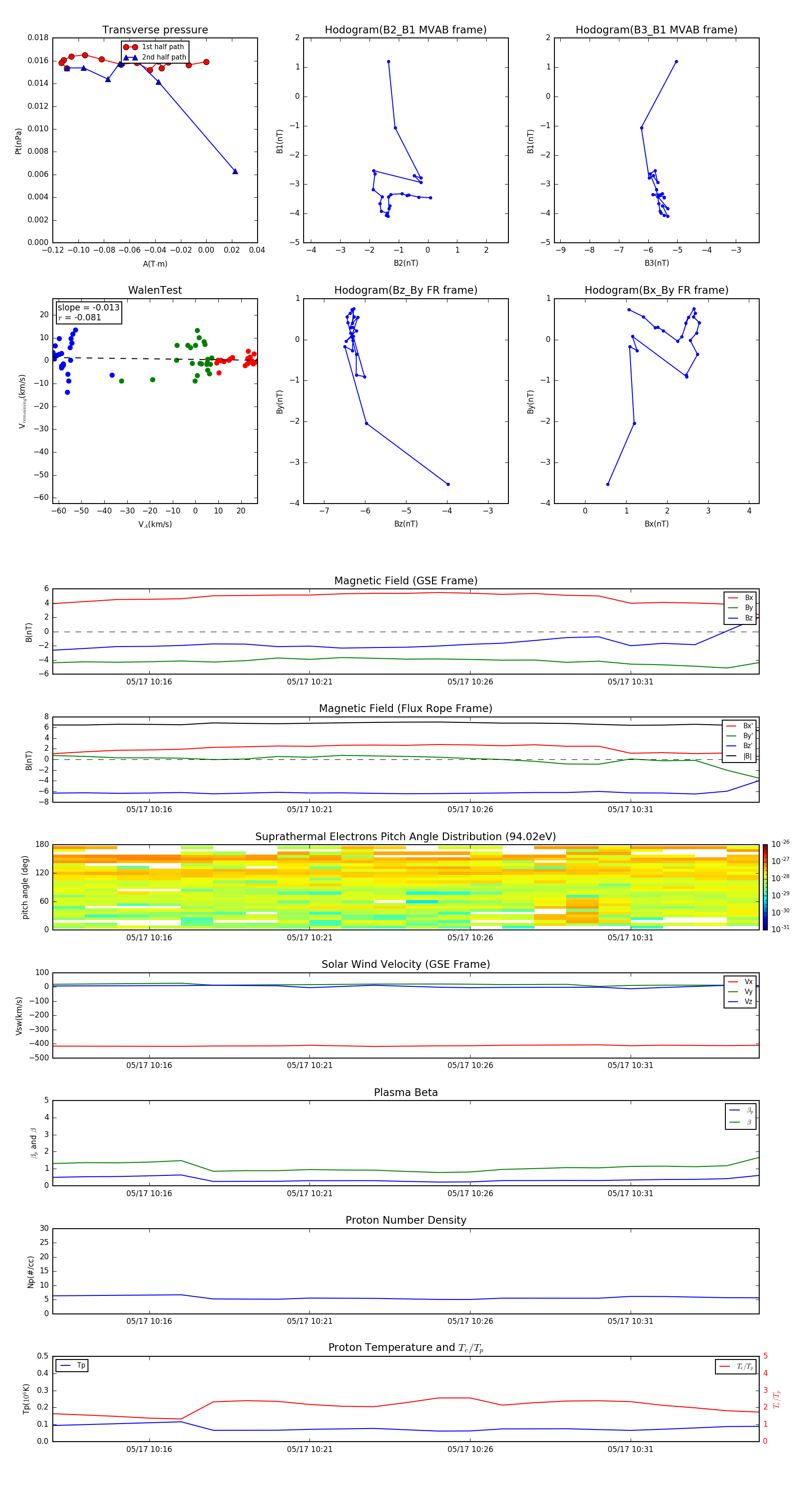Click the 'Bz' legend entry in GSE plot
Image resolution: width=812 pixels, height=1489 pixels.
(740, 618)
